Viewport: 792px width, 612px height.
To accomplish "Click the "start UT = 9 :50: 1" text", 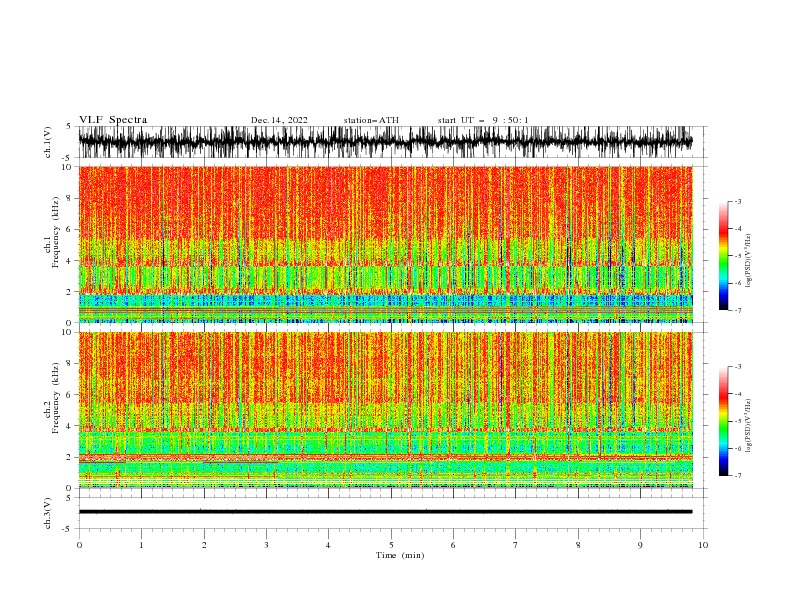I will point(483,120).
